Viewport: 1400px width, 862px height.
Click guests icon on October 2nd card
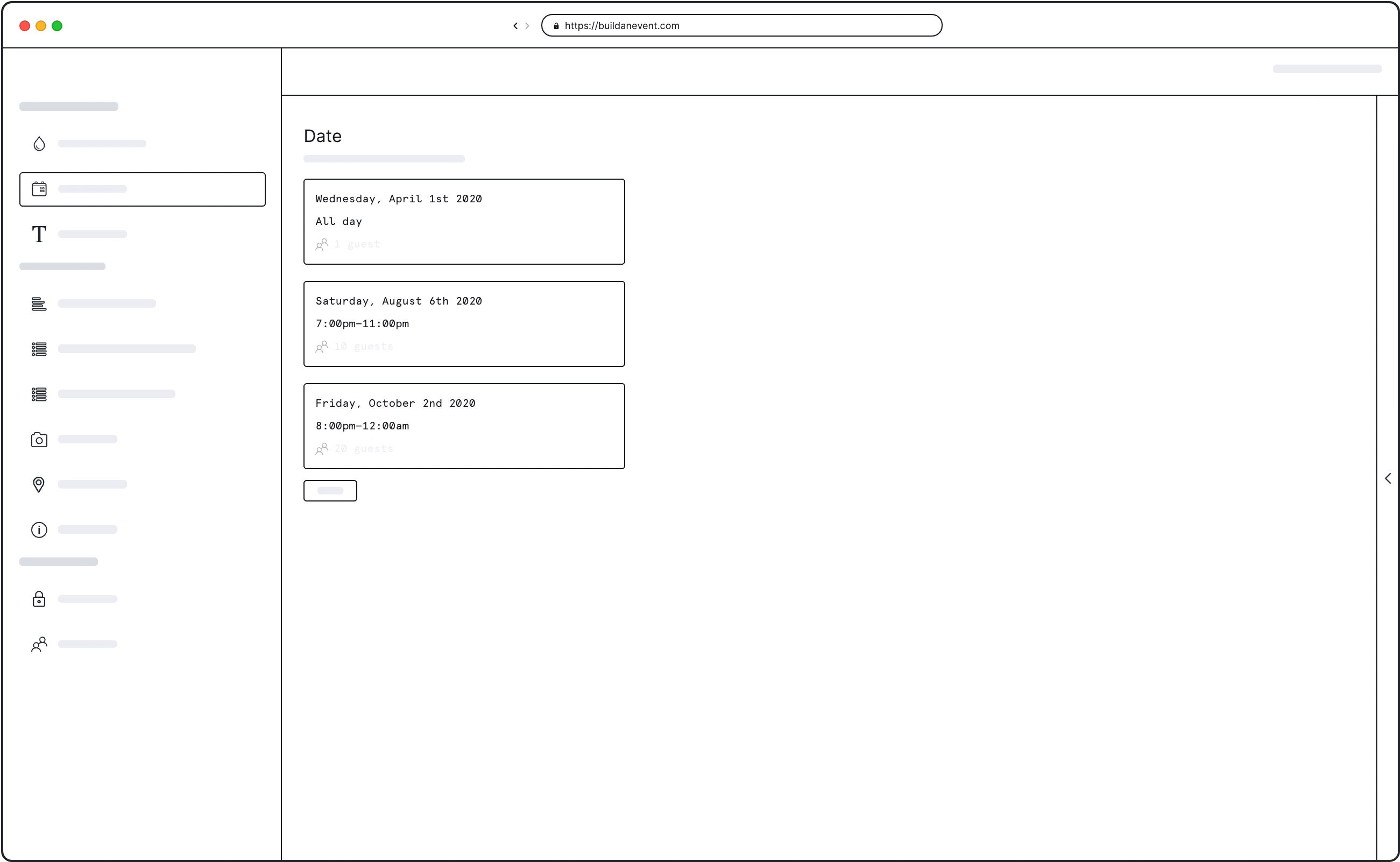[x=322, y=449]
